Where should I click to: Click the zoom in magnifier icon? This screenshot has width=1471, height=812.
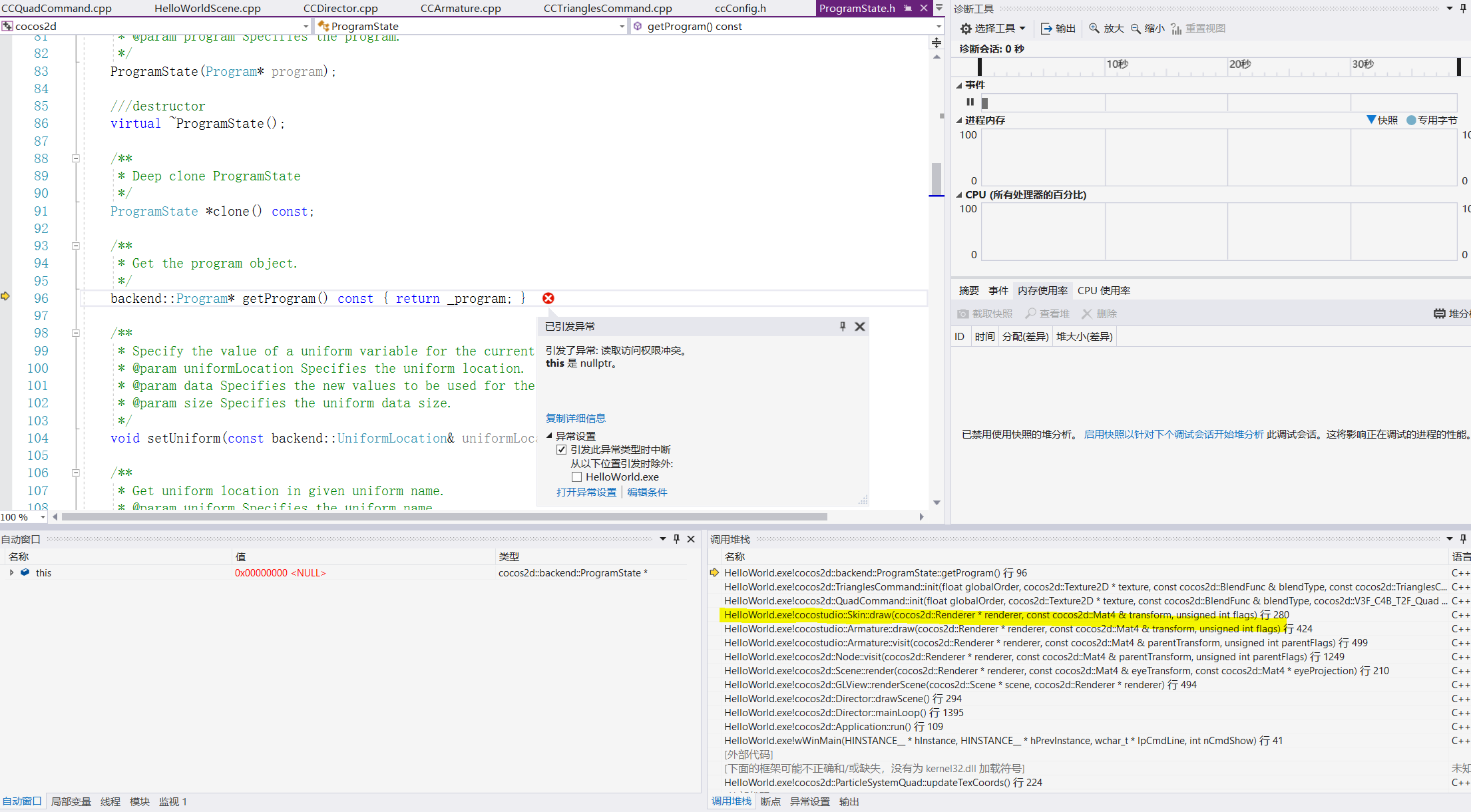[x=1094, y=28]
